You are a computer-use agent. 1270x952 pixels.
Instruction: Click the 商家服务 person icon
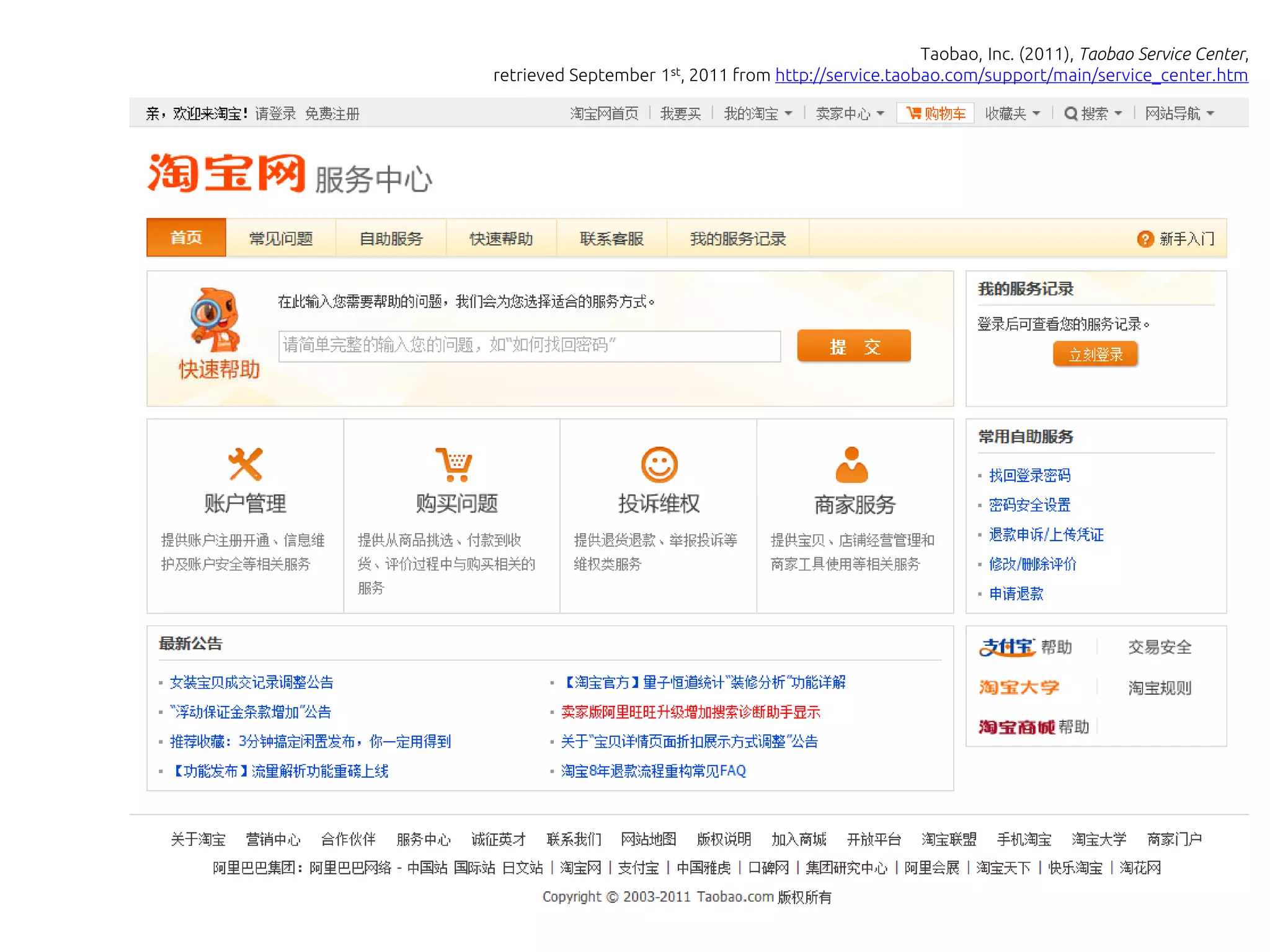click(851, 465)
